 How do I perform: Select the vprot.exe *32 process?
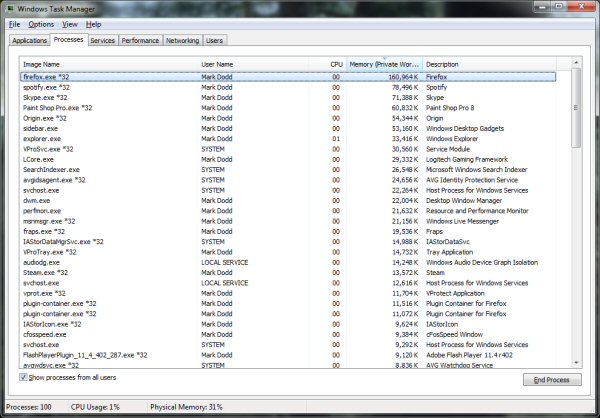click(288, 293)
